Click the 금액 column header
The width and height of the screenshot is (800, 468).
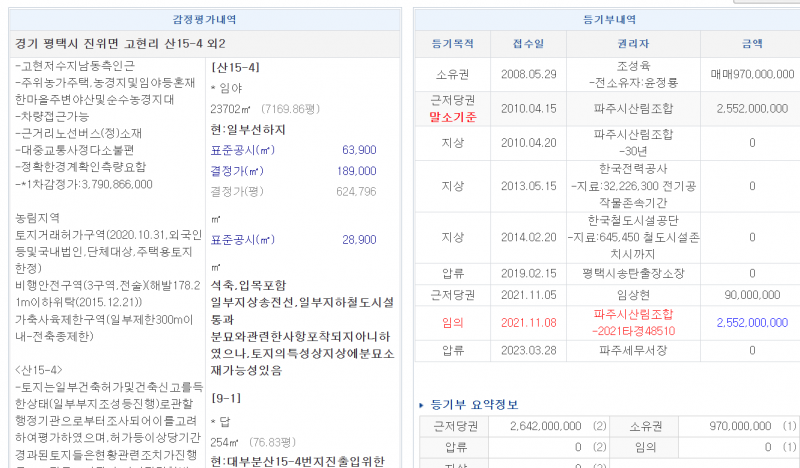click(751, 44)
